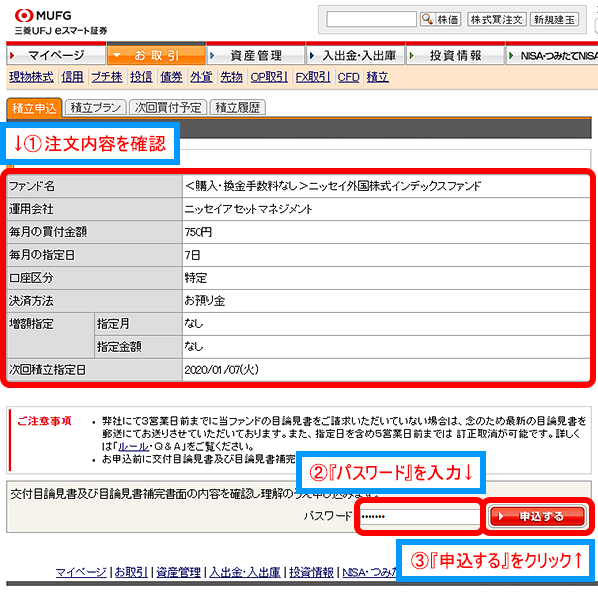
Task: Click the red 申込する button
Action: [x=537, y=516]
